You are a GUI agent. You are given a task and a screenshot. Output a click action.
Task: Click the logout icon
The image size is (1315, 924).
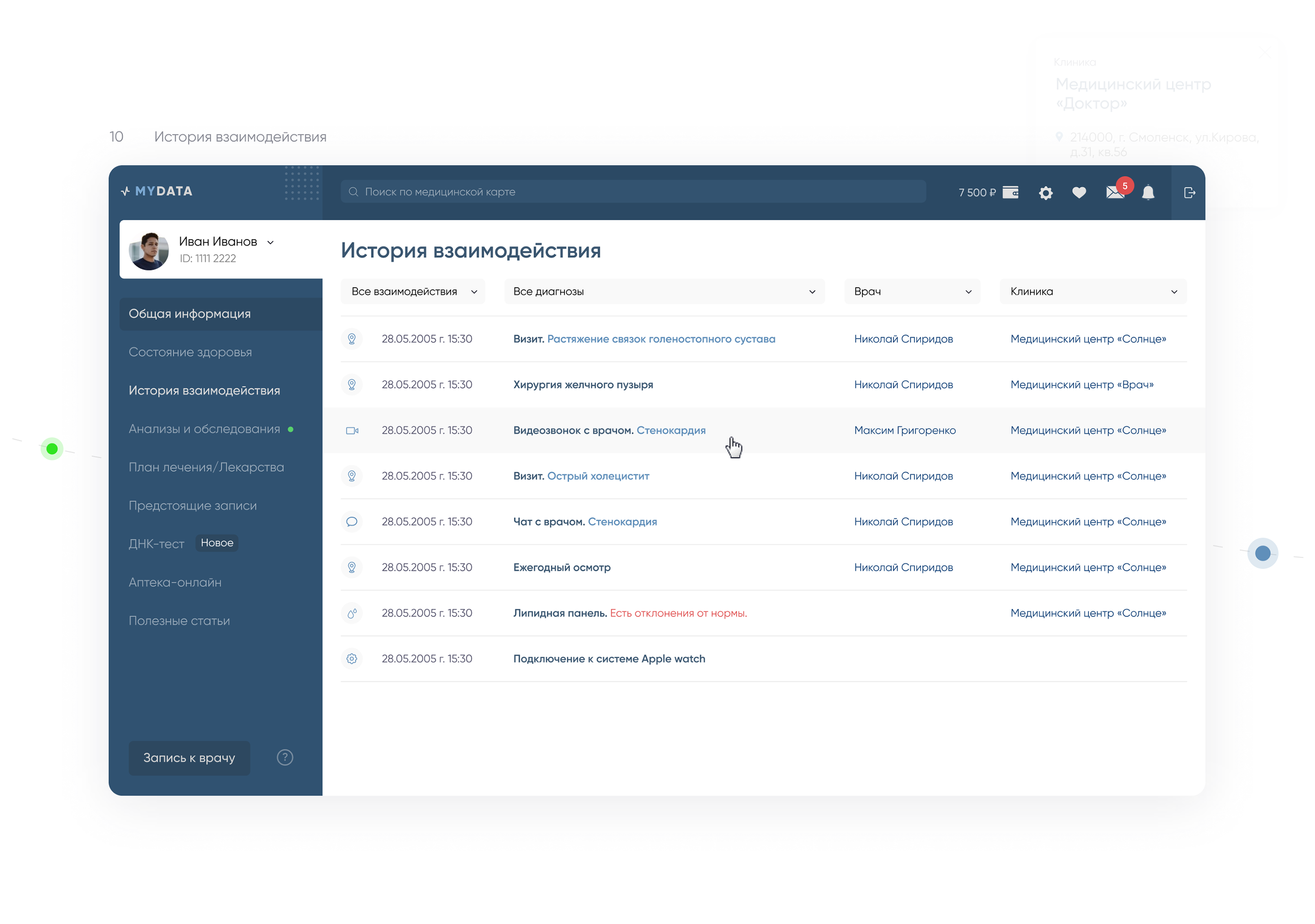(x=1189, y=193)
